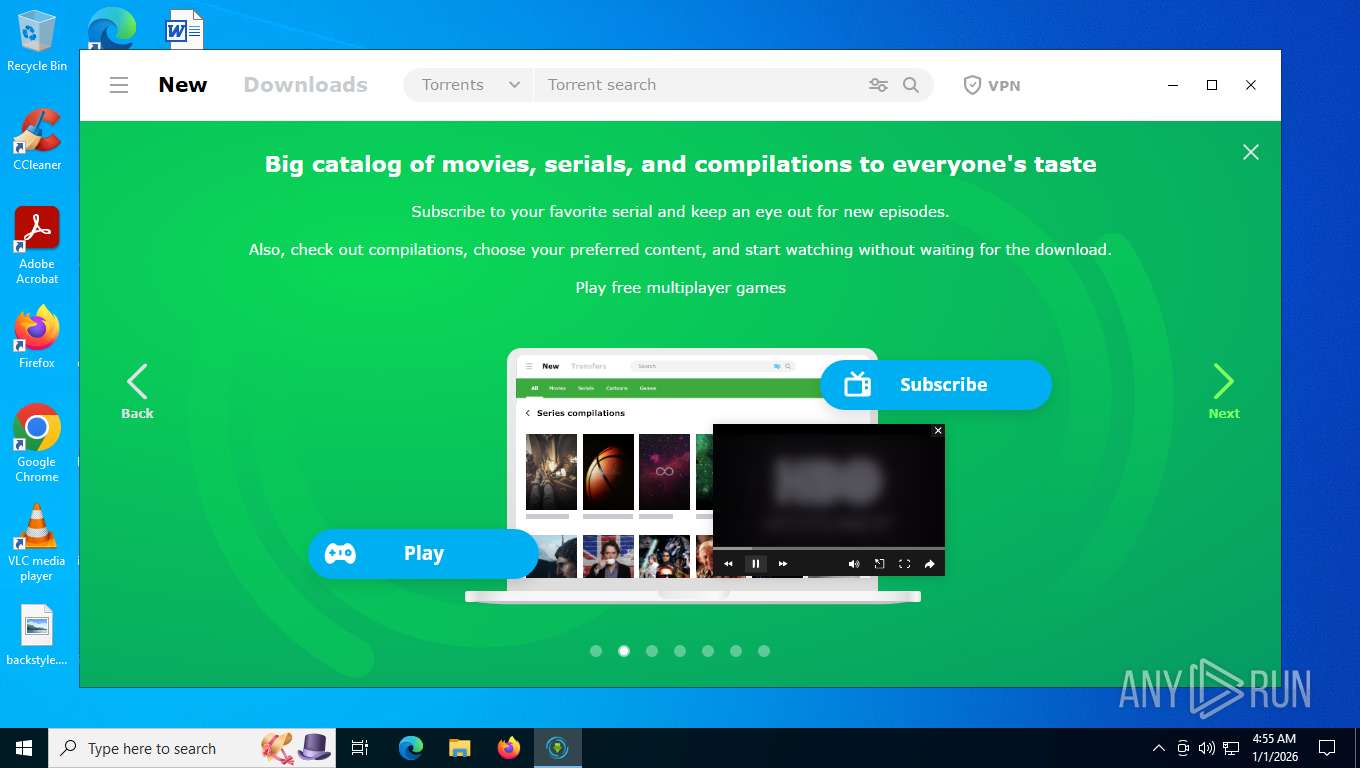Click the torrent app taskbar icon

point(558,748)
